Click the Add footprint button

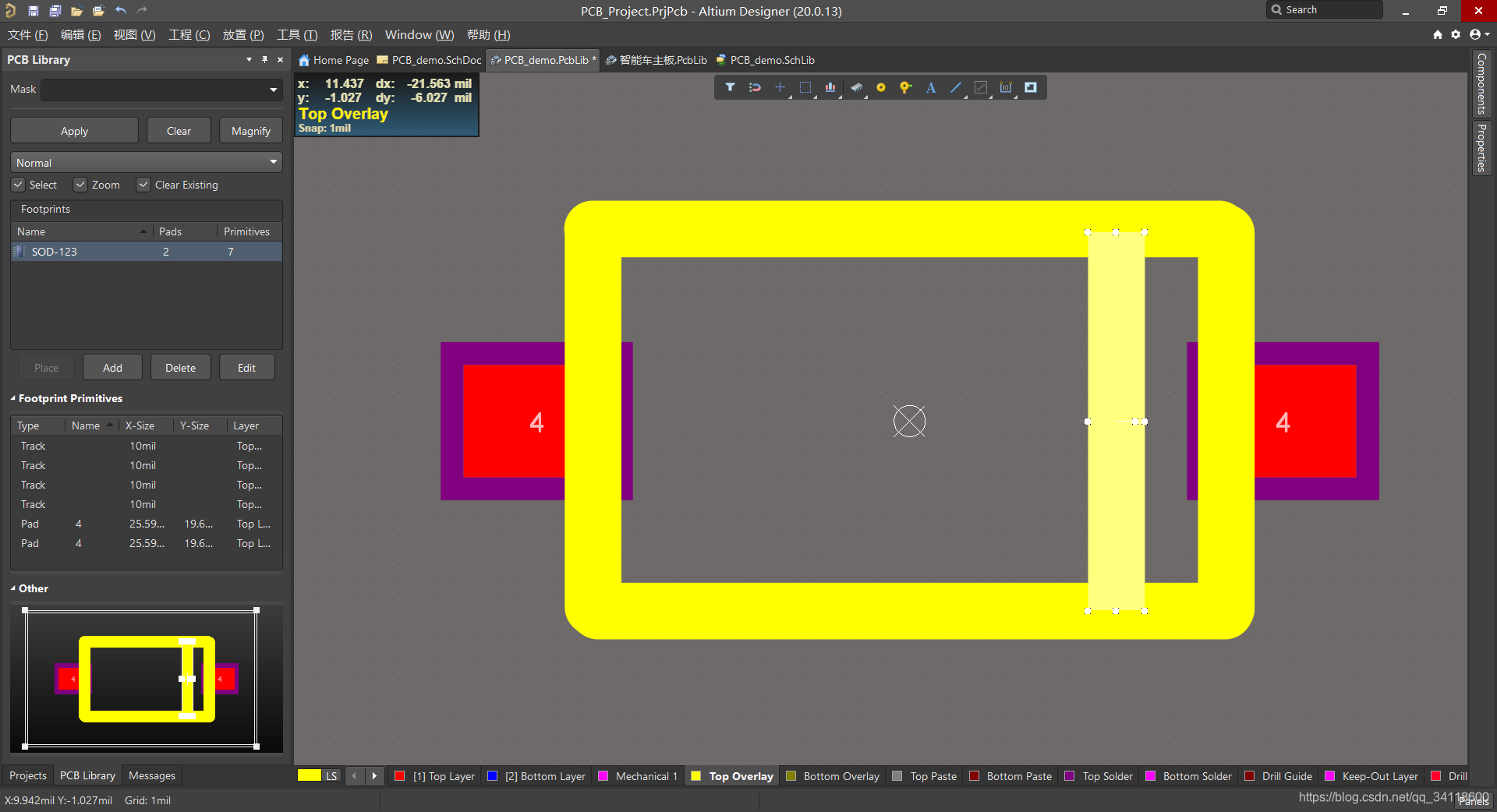click(112, 368)
